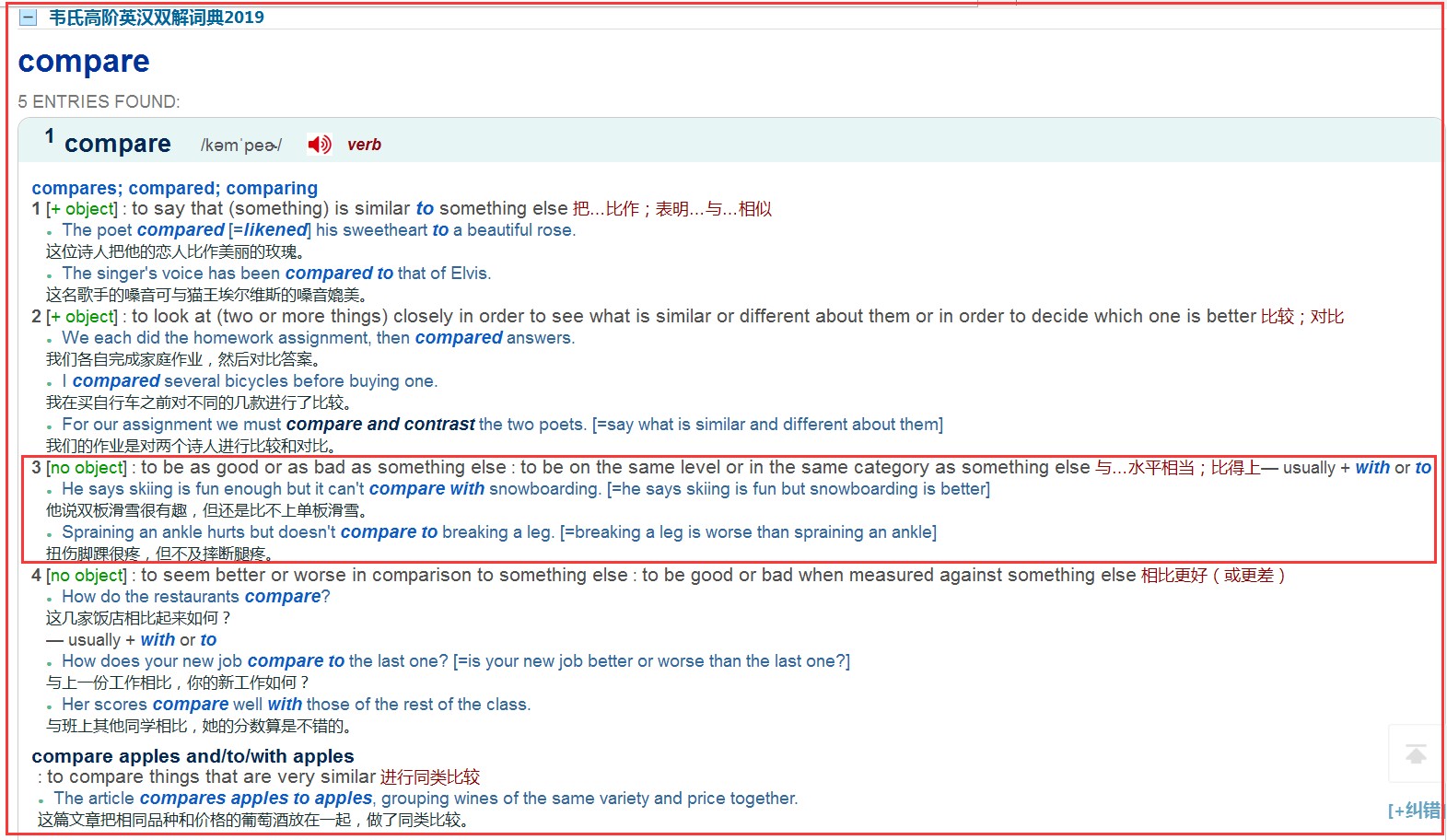
Task: Click "to" under the restaurants example usage note
Action: click(x=208, y=640)
